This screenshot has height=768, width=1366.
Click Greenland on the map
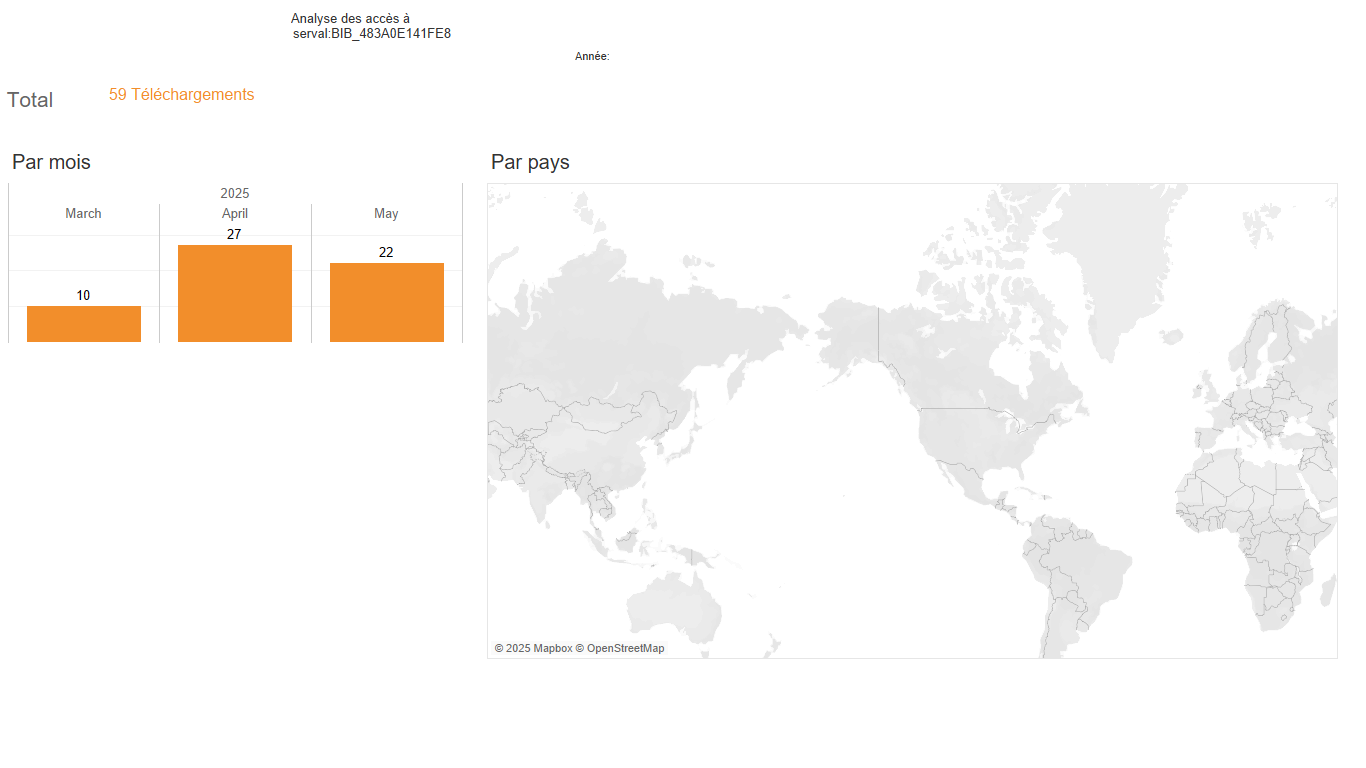[1120, 260]
